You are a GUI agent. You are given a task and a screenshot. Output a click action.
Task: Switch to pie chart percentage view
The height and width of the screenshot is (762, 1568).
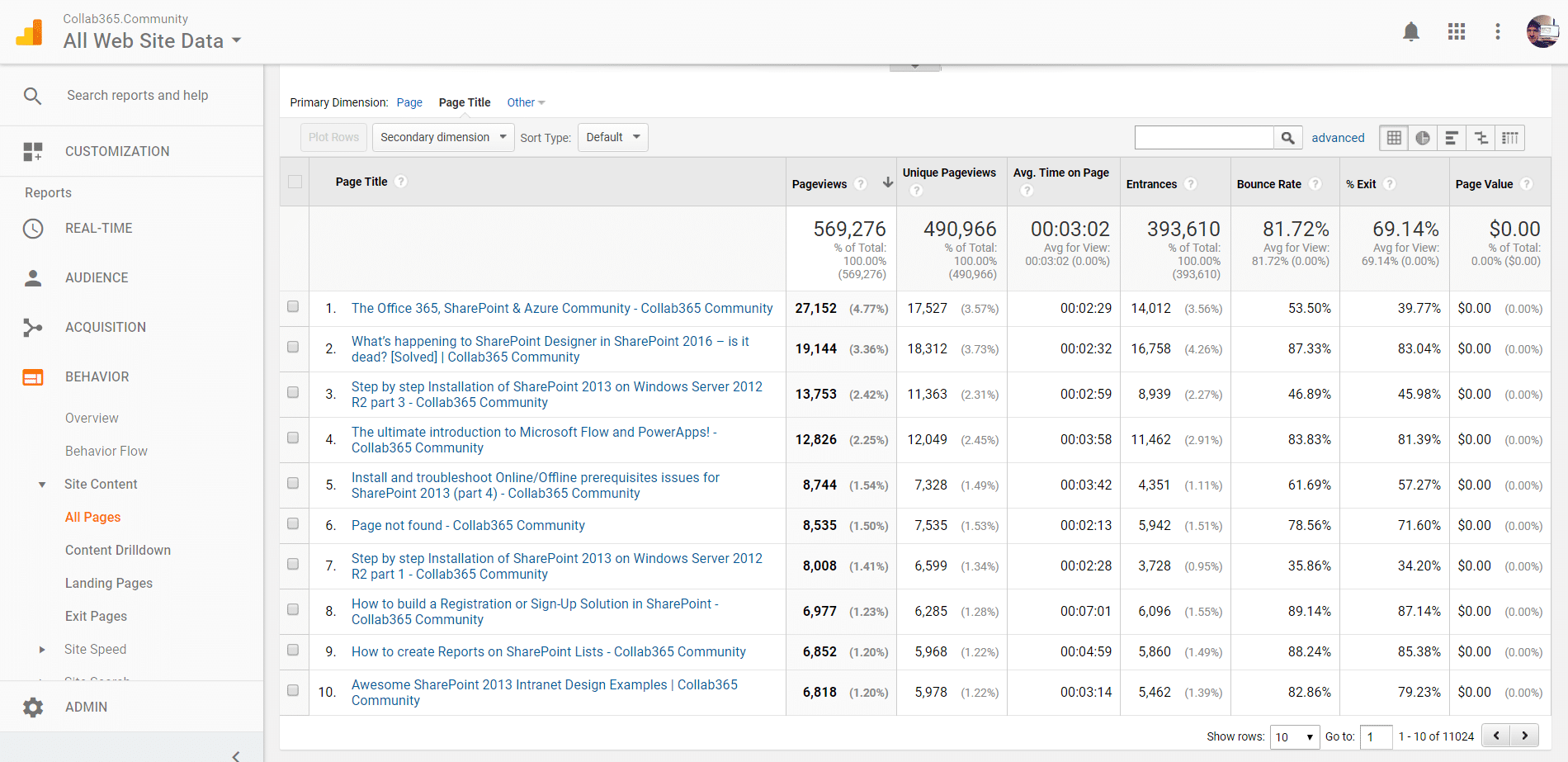pyautogui.click(x=1423, y=138)
